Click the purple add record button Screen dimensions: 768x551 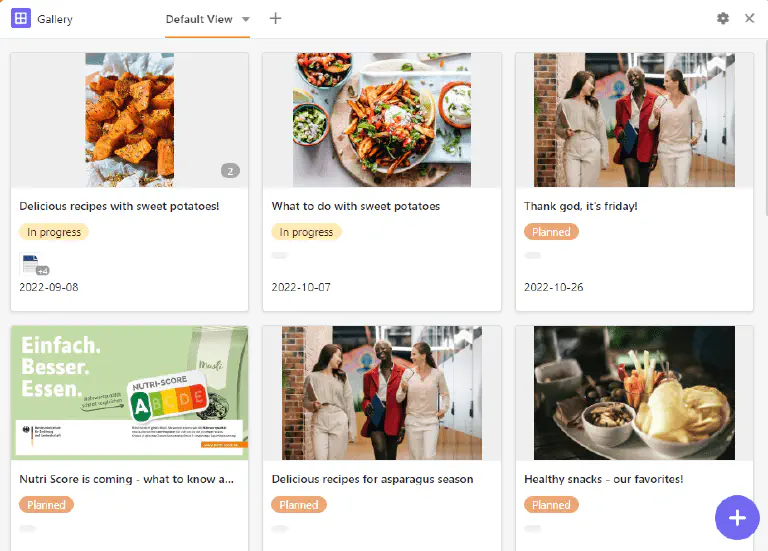point(737,517)
